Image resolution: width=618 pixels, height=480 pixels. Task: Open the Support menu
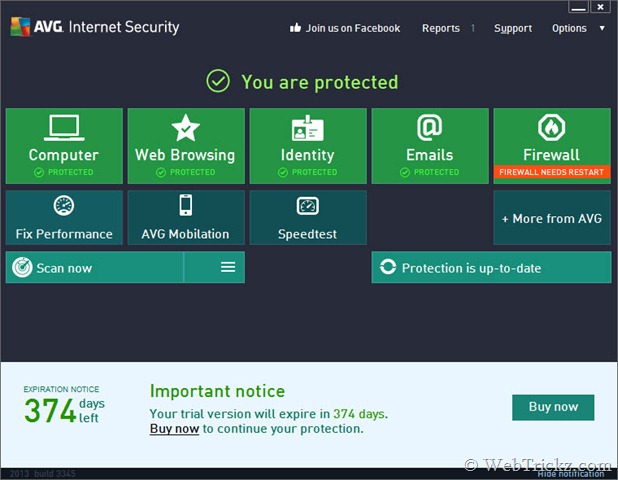pyautogui.click(x=513, y=28)
